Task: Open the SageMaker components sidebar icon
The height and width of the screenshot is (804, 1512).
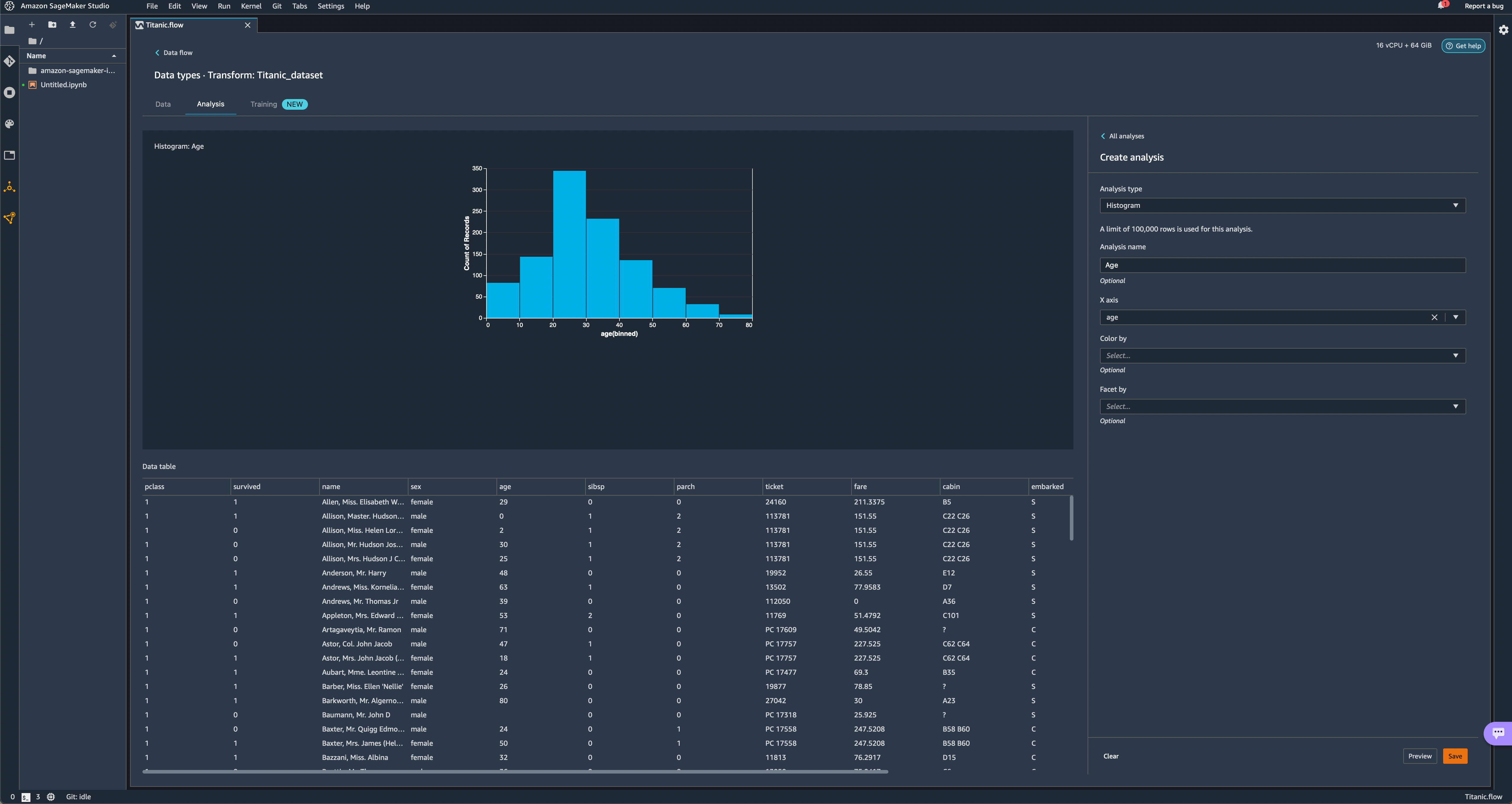Action: (x=9, y=187)
